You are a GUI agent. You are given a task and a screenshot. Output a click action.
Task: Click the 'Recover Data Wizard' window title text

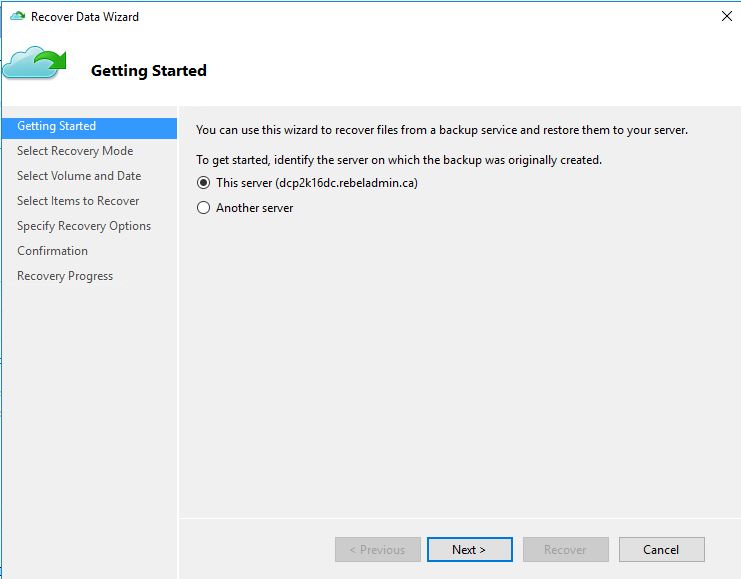click(x=85, y=17)
